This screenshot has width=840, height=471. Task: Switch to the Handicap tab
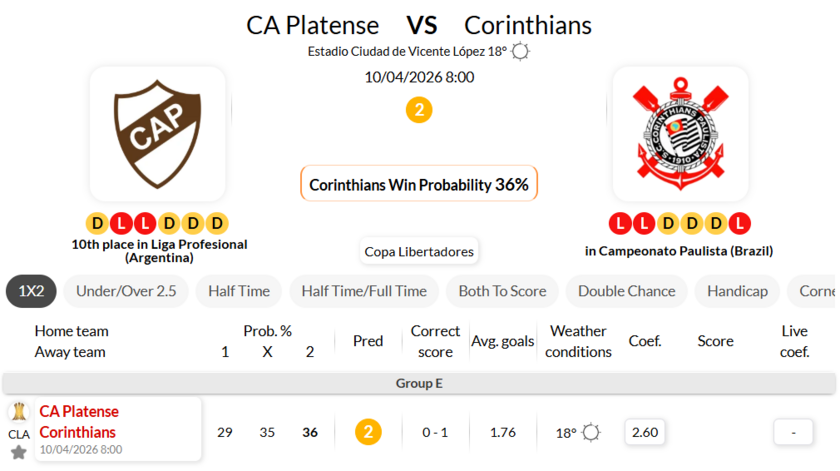point(737,291)
